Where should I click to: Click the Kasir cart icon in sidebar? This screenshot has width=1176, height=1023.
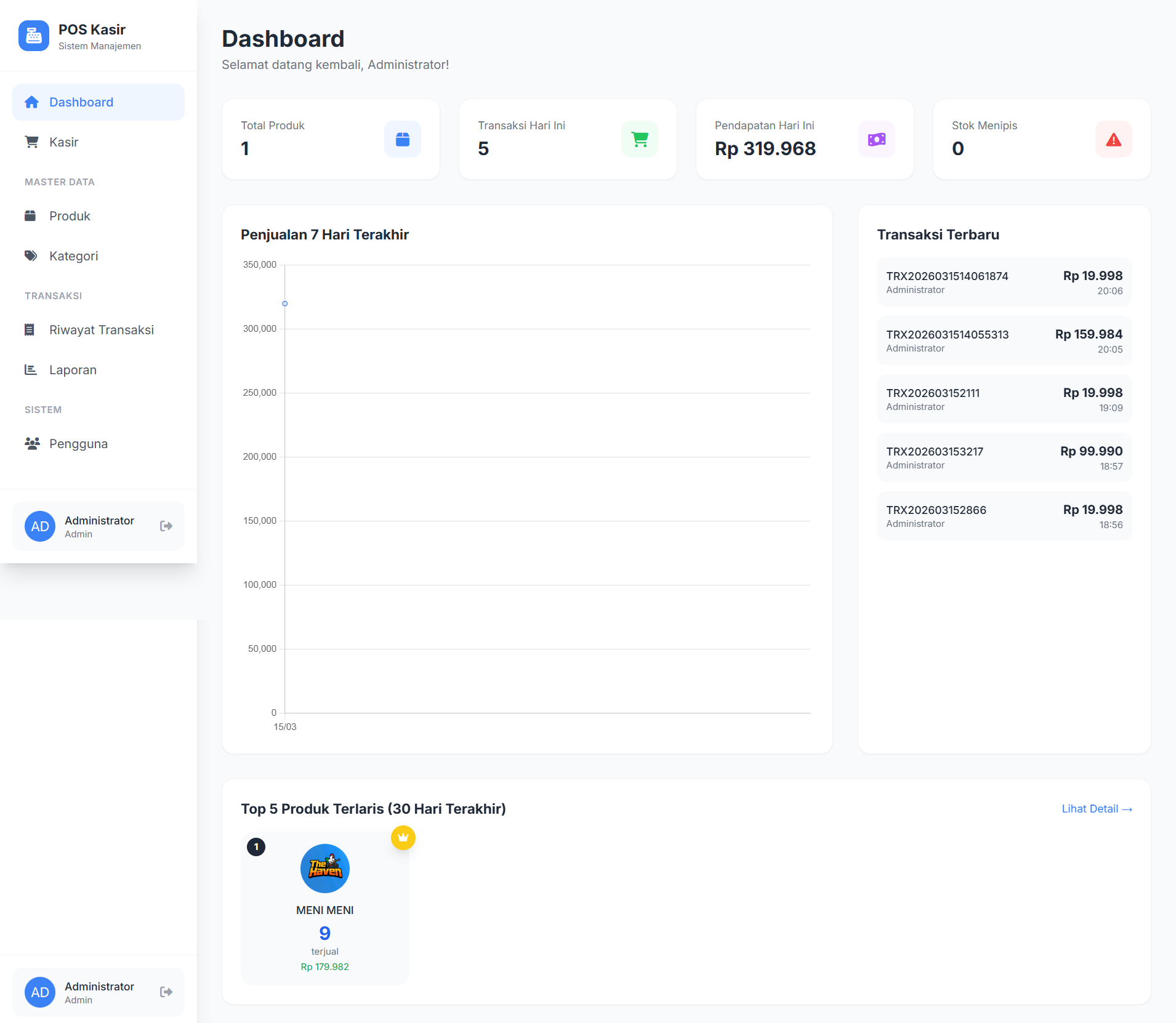point(31,142)
